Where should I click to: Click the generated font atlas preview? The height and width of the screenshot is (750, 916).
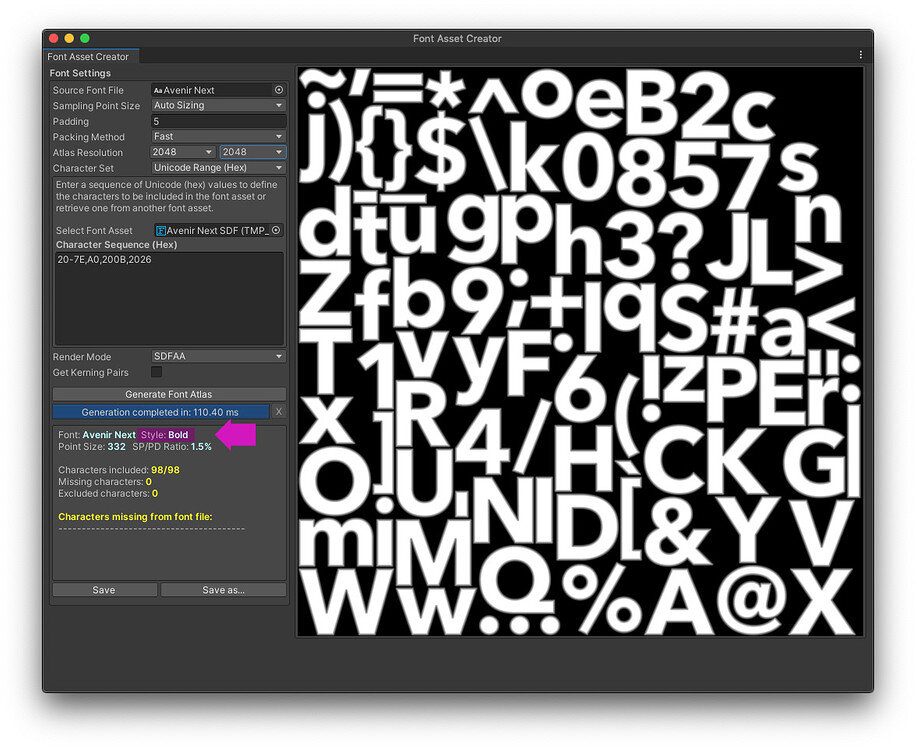[580, 352]
